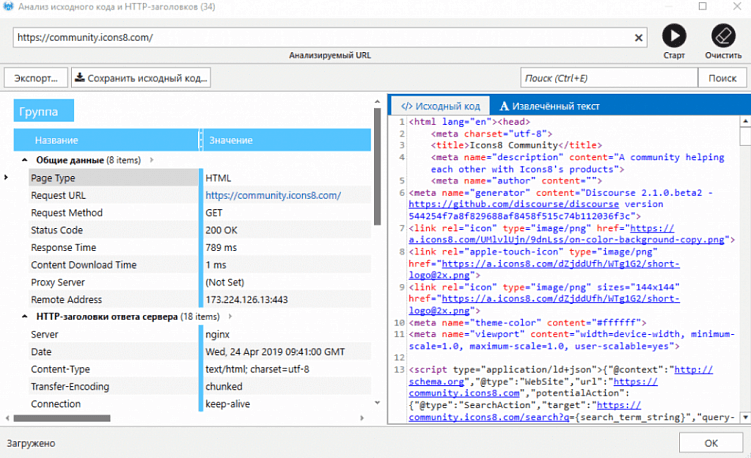Confirm with the OK button
The height and width of the screenshot is (458, 751).
pyautogui.click(x=710, y=442)
